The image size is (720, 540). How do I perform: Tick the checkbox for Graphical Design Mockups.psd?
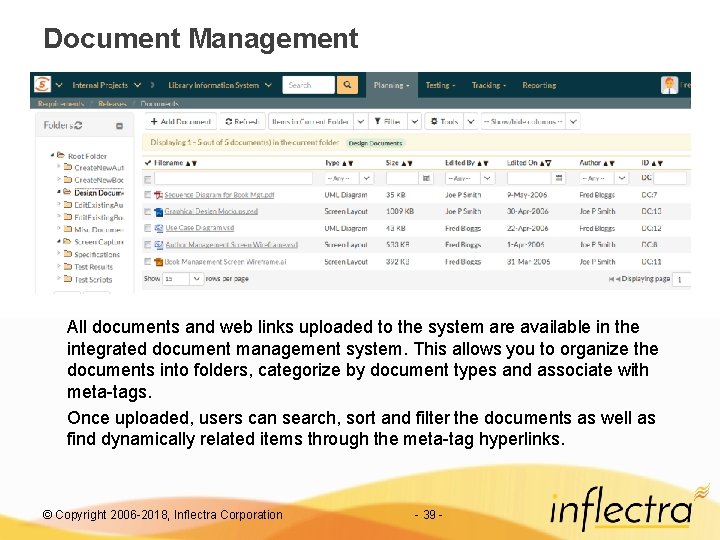[x=147, y=212]
